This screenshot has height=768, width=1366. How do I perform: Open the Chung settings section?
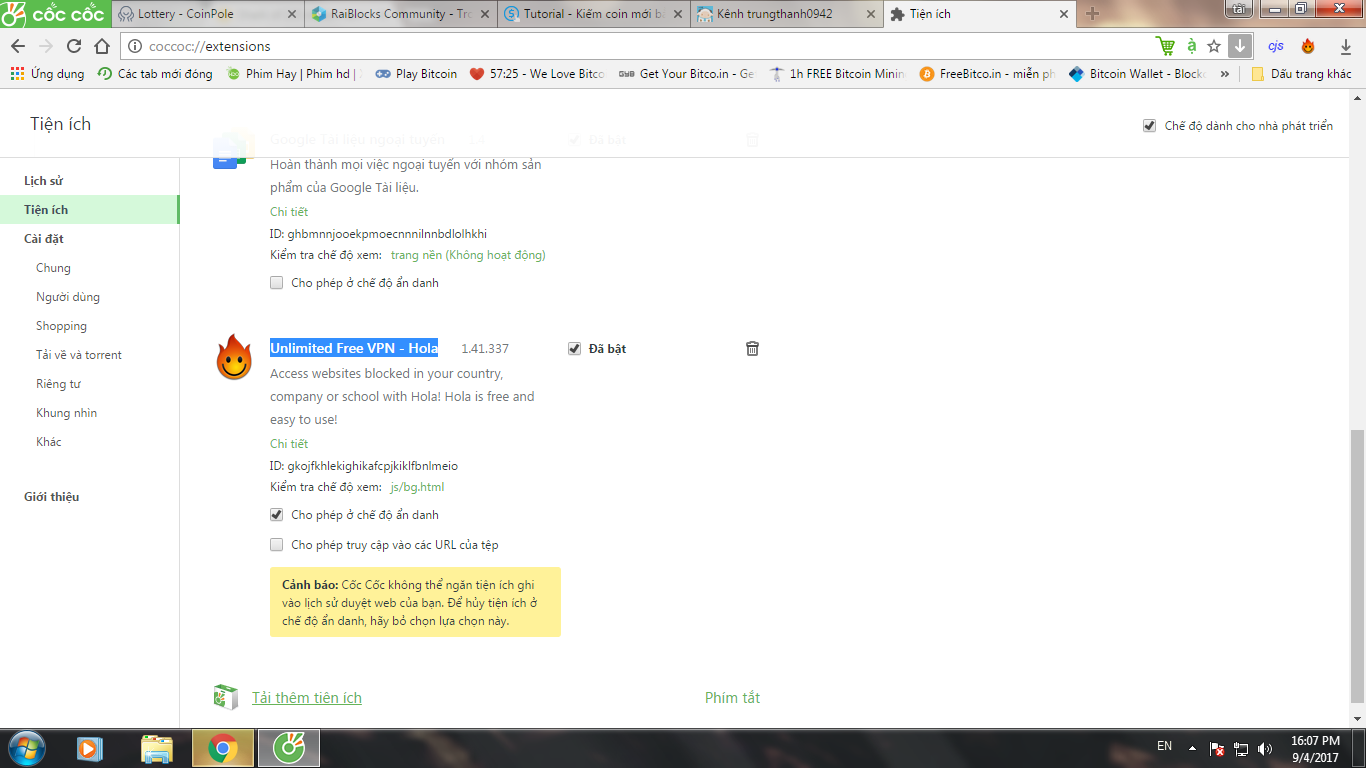click(x=53, y=268)
